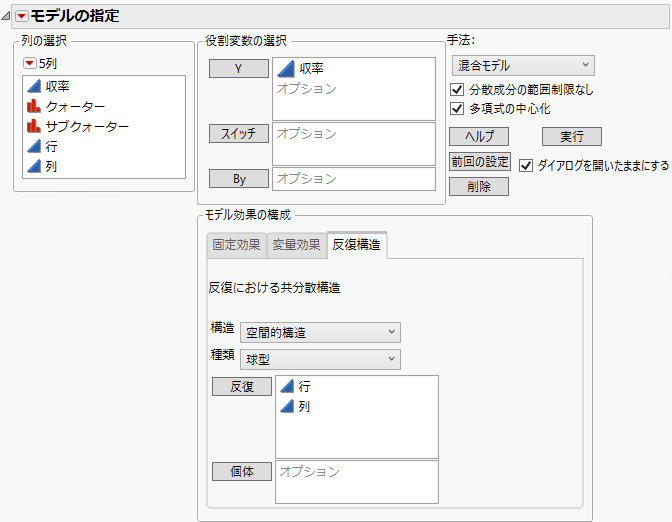
Task: Select nominal bar icon of サブクォーター column
Action: coord(34,126)
